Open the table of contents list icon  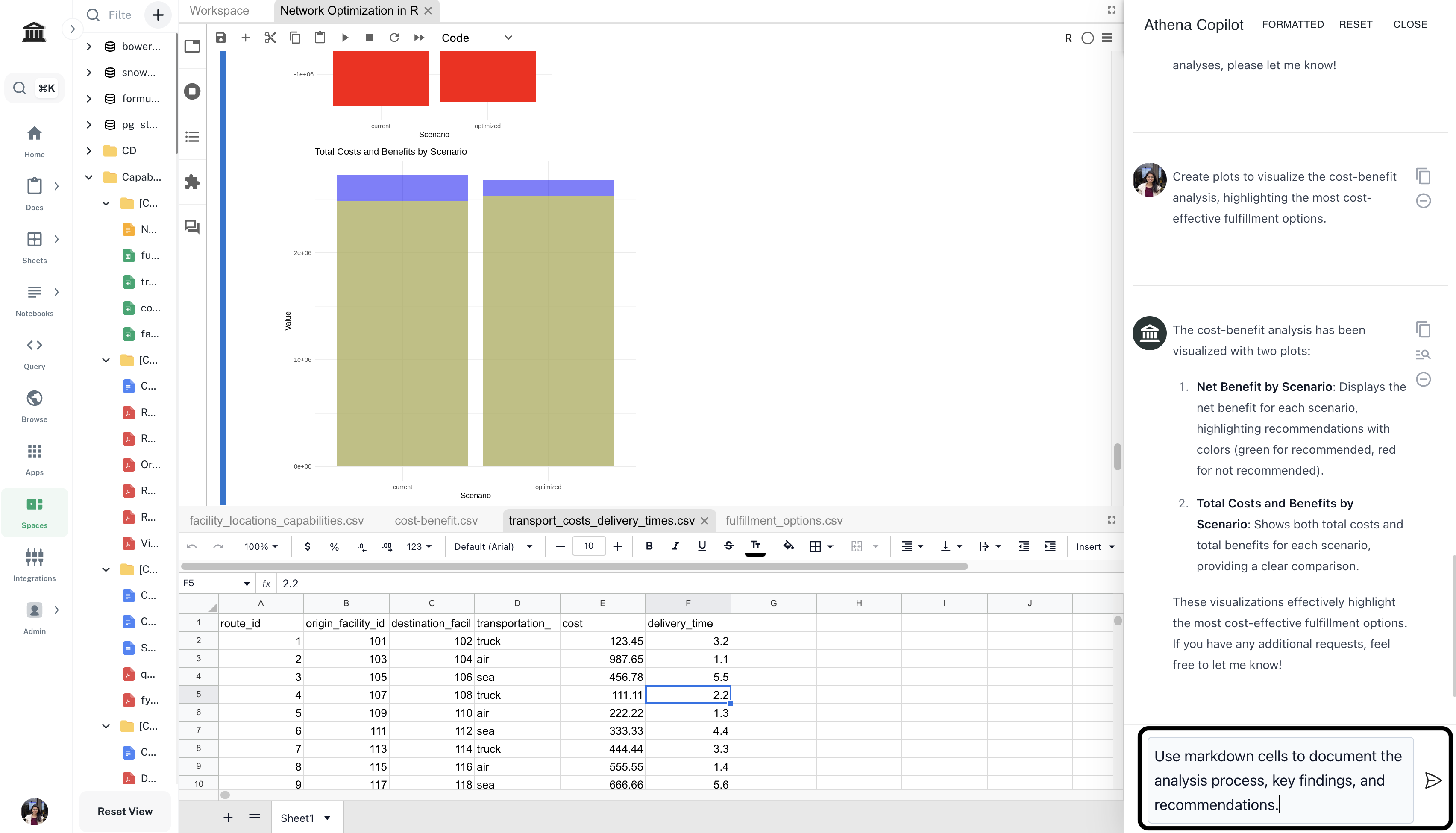(192, 136)
